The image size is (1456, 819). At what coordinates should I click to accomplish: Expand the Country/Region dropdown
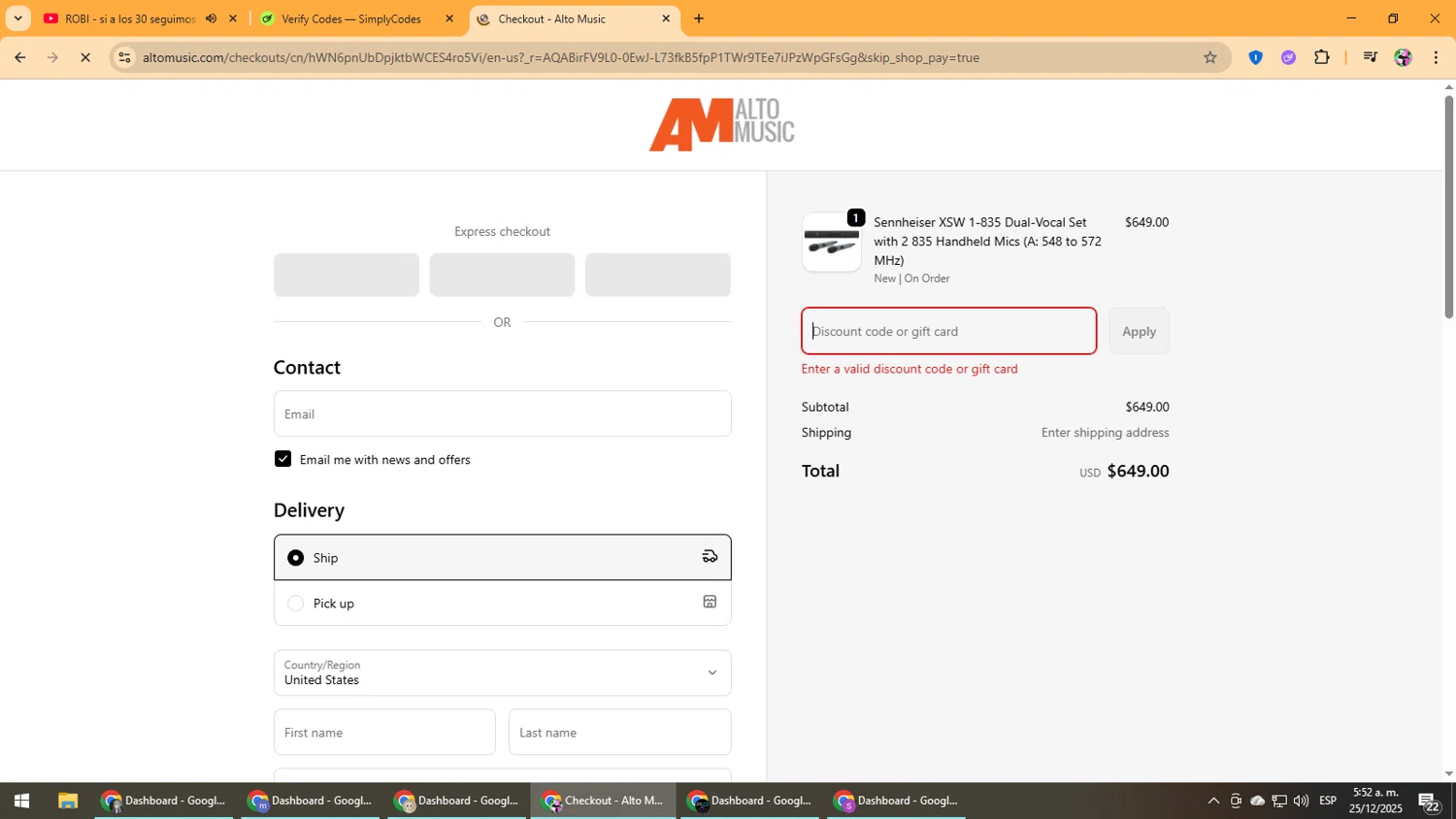point(502,672)
